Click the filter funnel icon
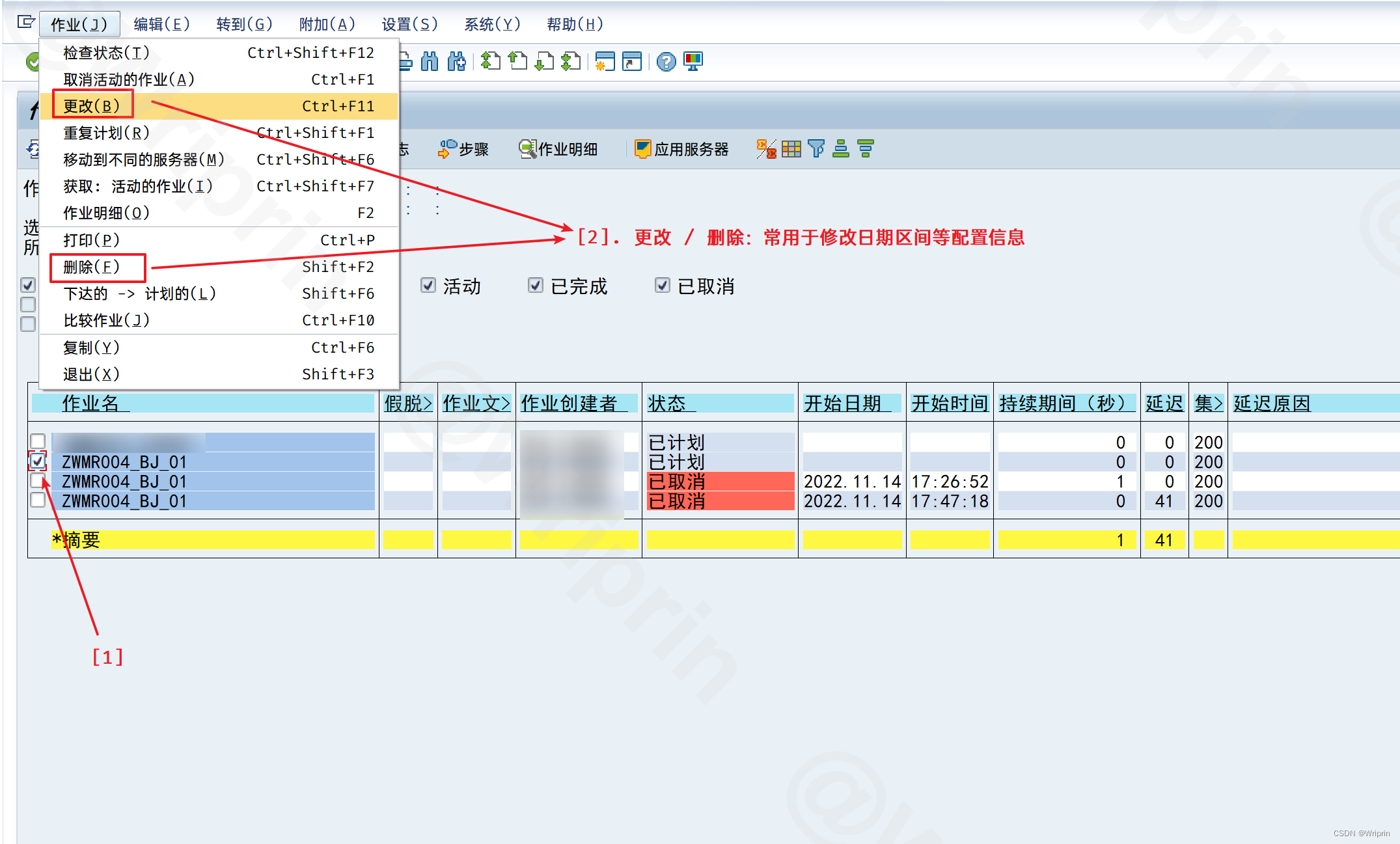This screenshot has height=844, width=1400. (816, 148)
